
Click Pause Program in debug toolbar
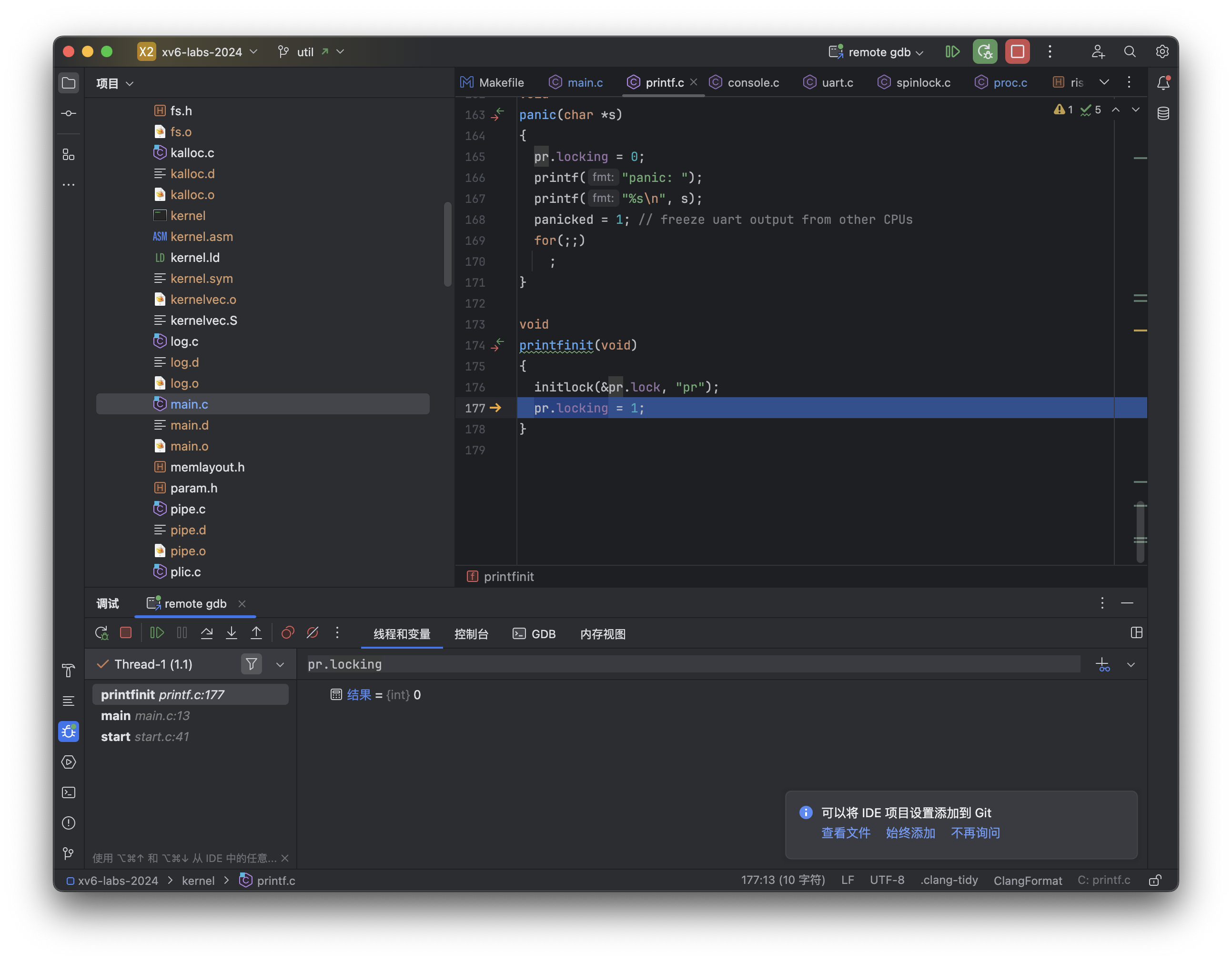(182, 633)
